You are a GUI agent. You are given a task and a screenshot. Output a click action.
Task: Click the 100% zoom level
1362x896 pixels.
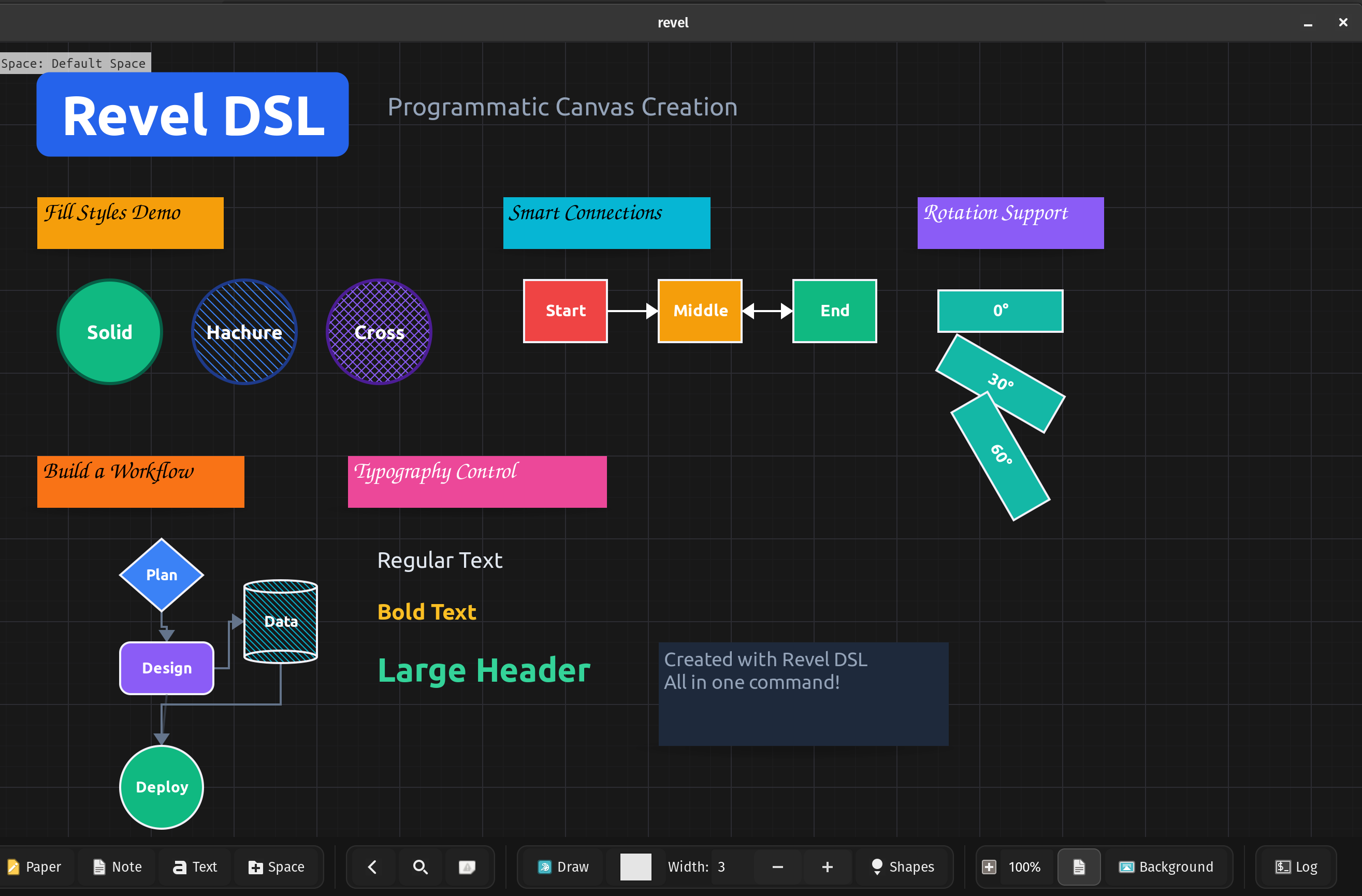pos(1024,867)
